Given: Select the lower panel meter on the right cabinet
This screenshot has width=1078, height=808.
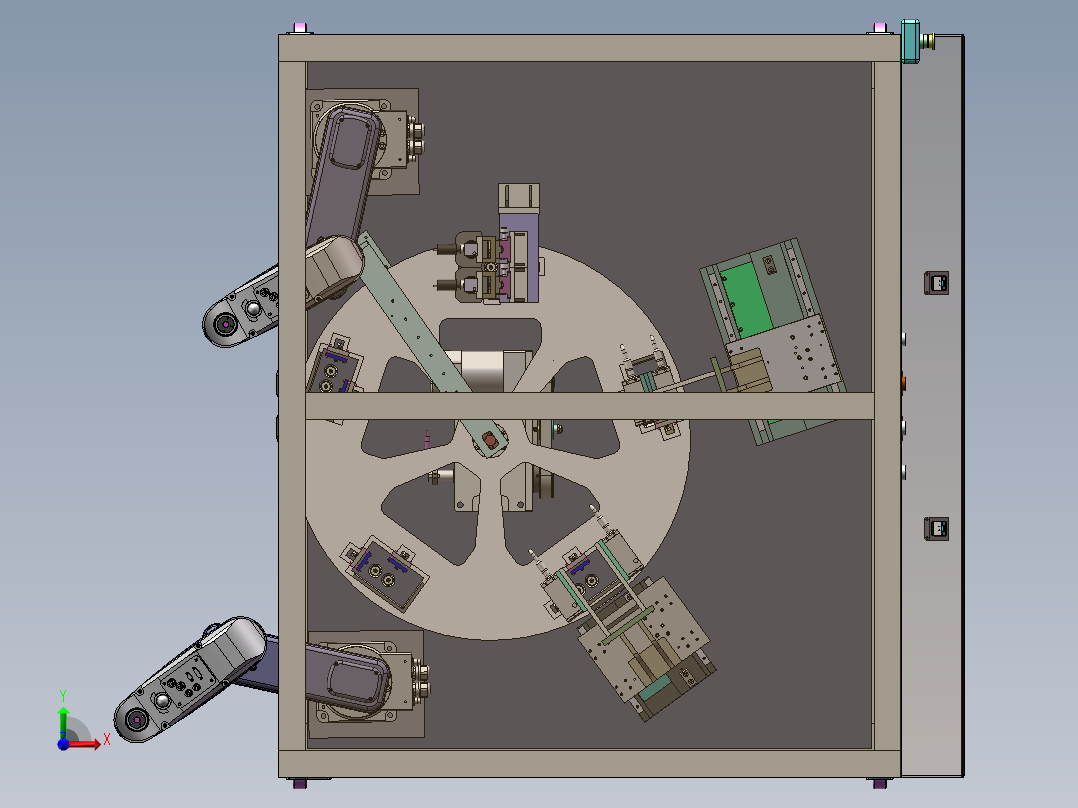Looking at the screenshot, I should tap(936, 529).
